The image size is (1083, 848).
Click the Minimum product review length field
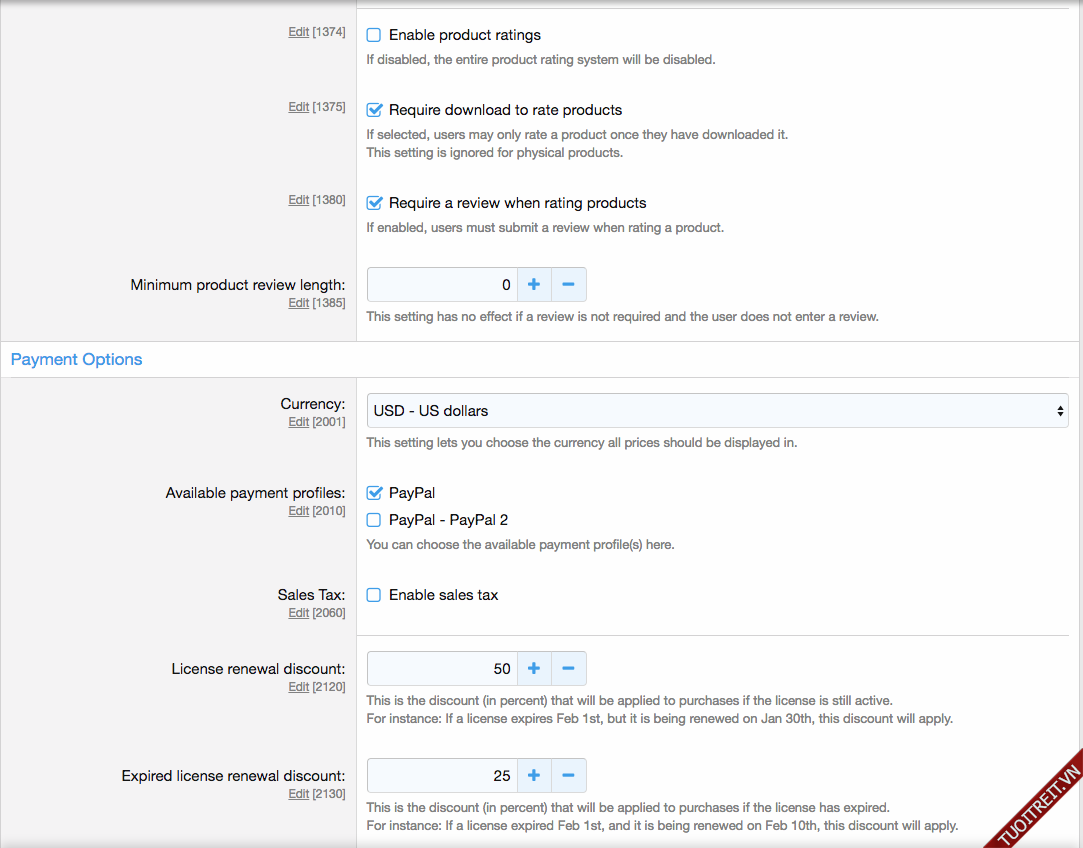(442, 285)
